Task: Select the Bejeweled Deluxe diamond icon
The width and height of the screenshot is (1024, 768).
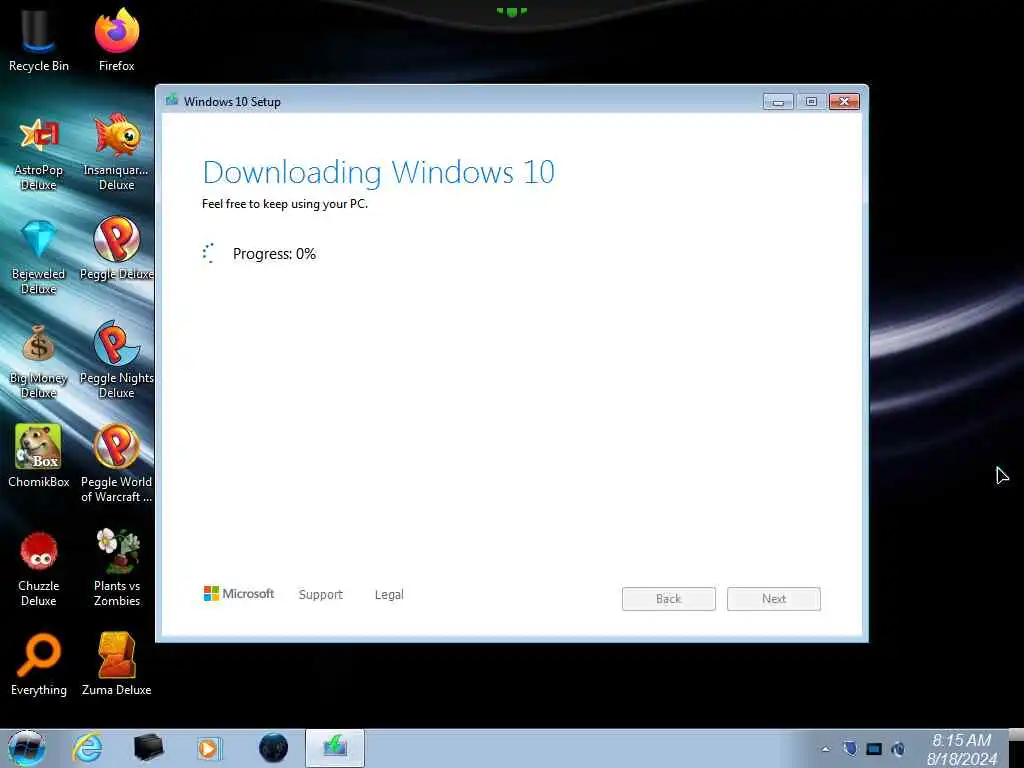Action: (x=39, y=257)
